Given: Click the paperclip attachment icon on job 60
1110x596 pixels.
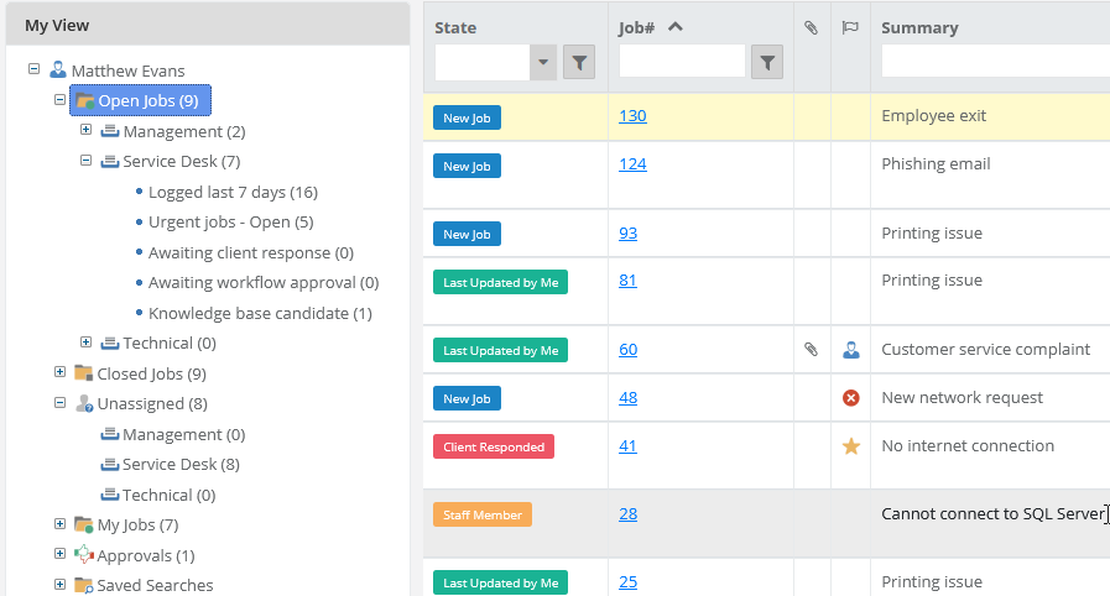Looking at the screenshot, I should coord(811,349).
